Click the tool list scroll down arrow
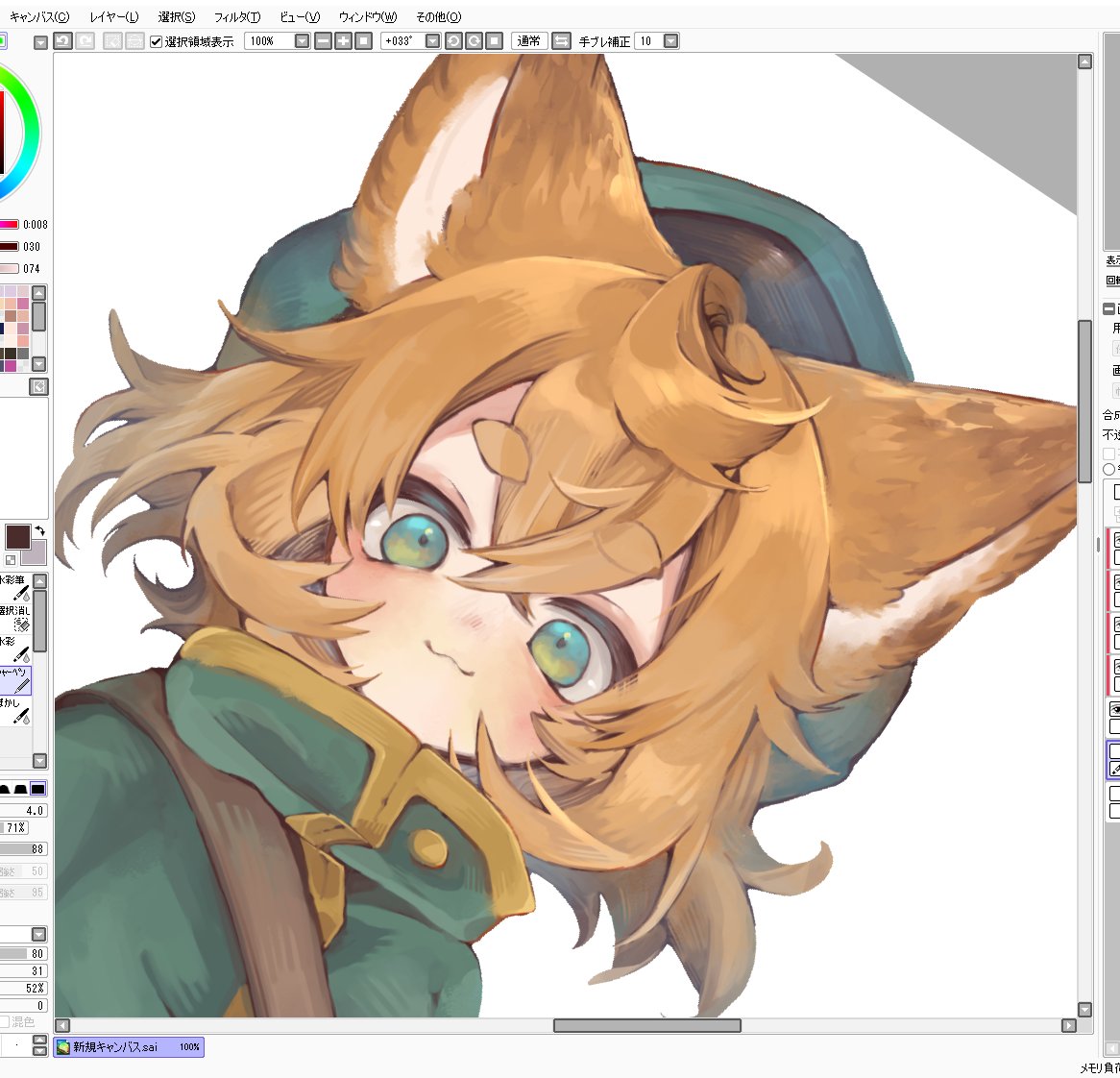This screenshot has width=1120, height=1078. pos(40,761)
